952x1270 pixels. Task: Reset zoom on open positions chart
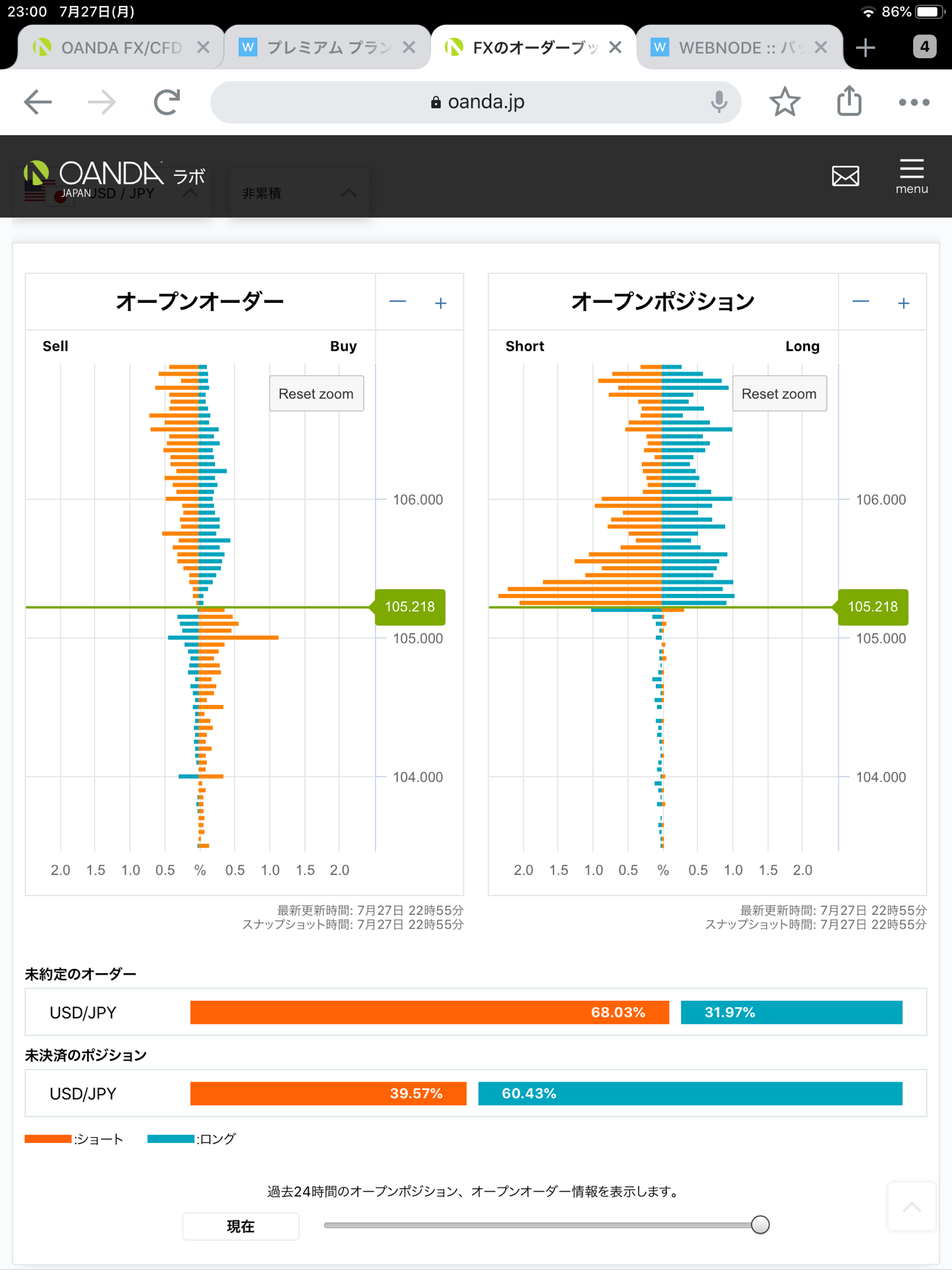pos(779,394)
